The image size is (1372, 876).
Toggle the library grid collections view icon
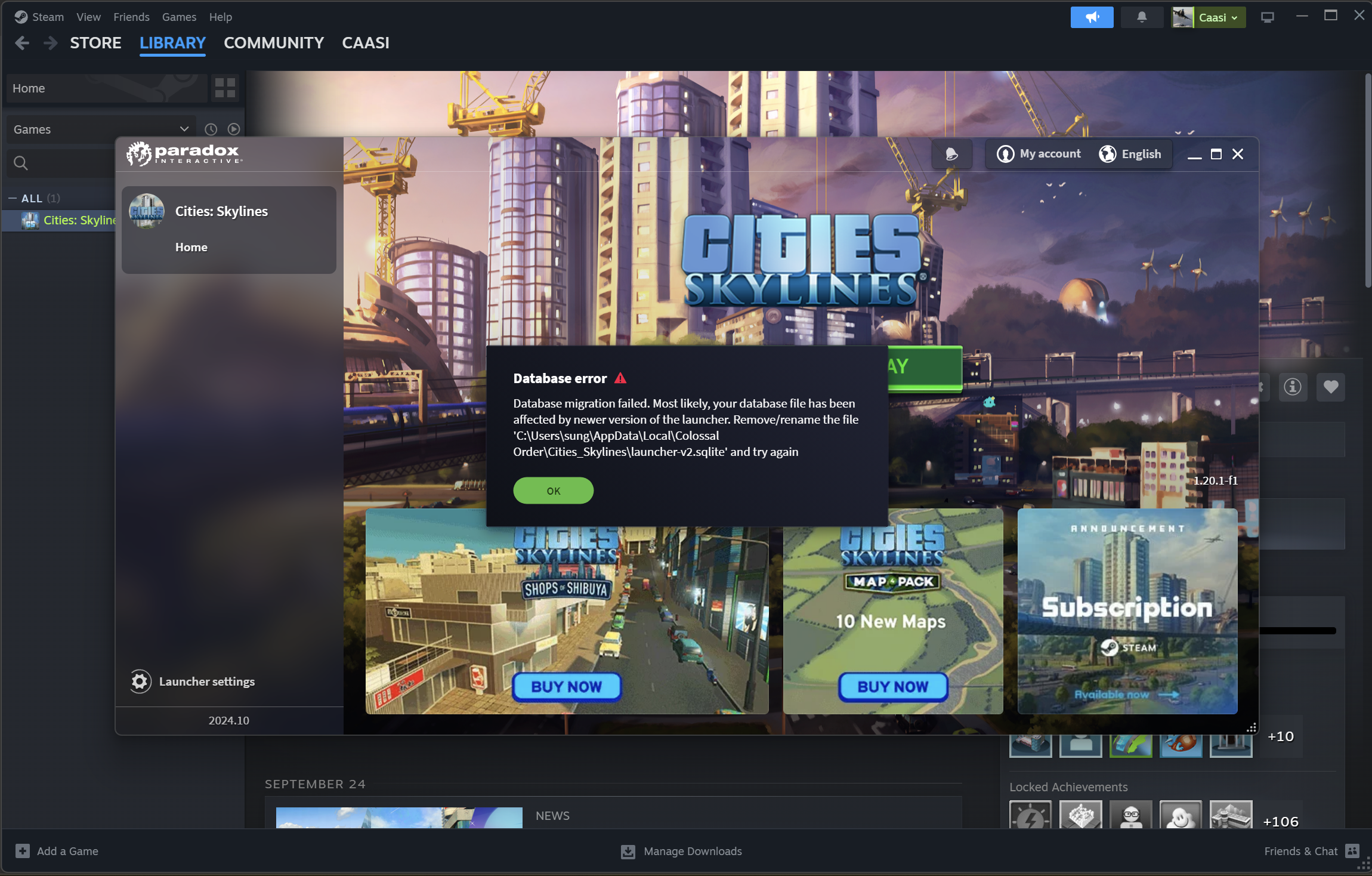point(225,88)
